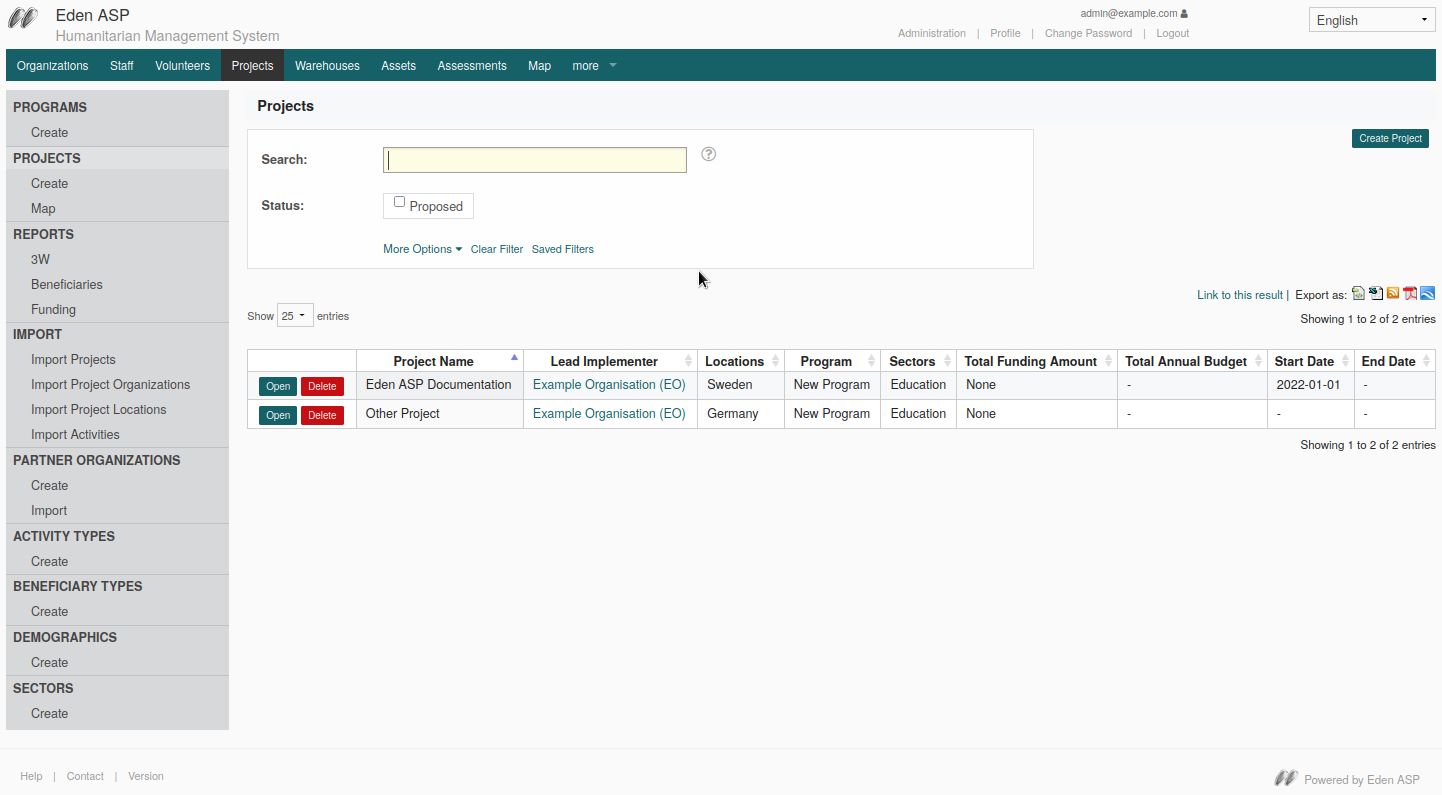Toggle the Proposed status checkbox

click(x=399, y=202)
